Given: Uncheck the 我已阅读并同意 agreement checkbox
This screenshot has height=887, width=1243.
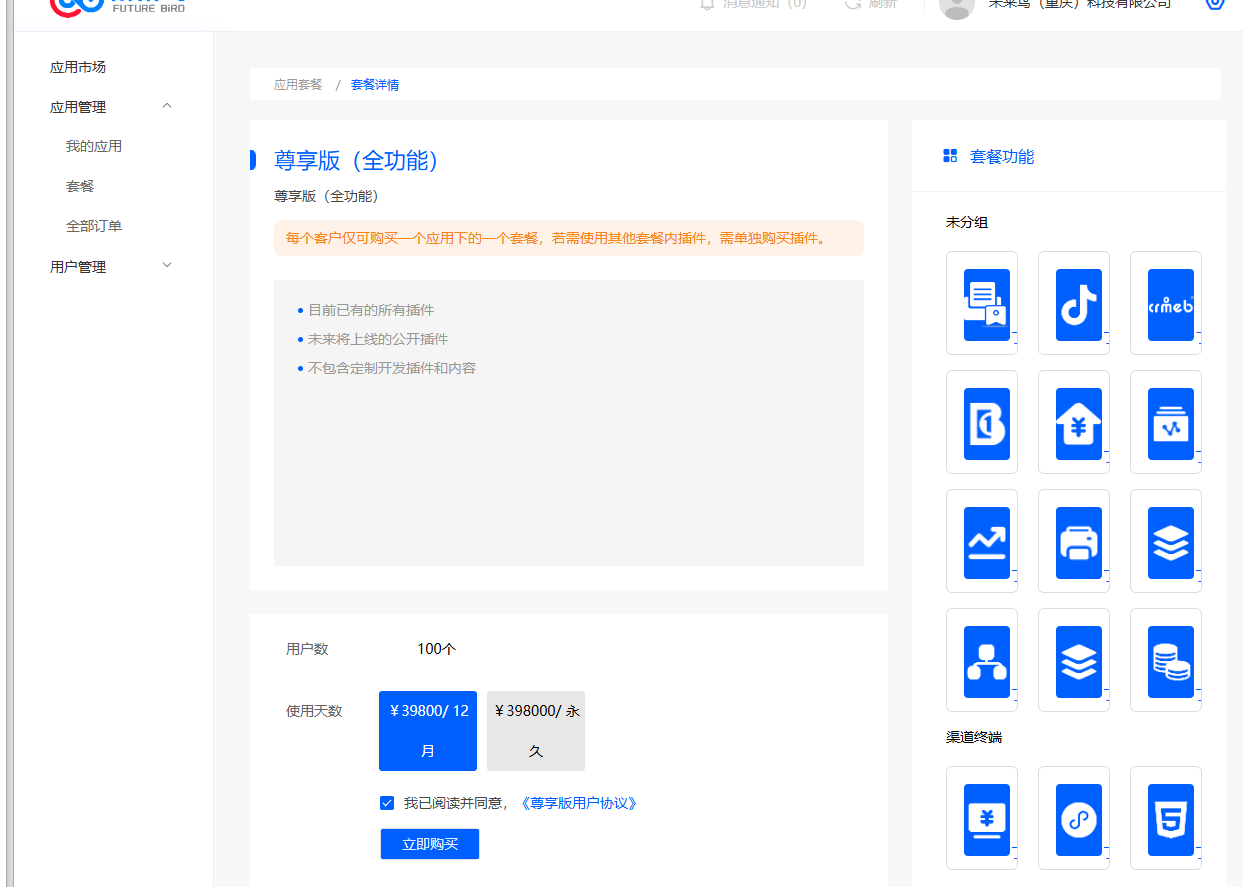Looking at the screenshot, I should point(387,803).
